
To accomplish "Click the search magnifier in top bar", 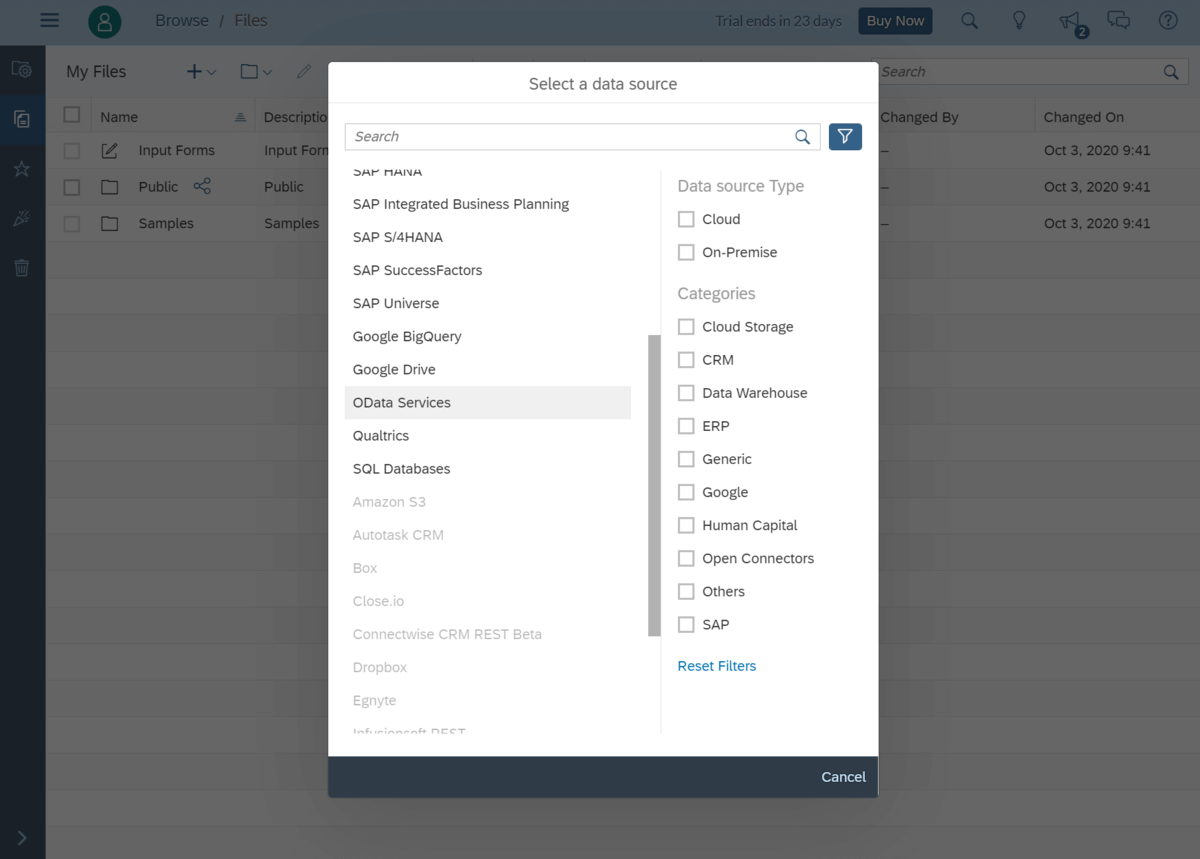I will tap(969, 20).
